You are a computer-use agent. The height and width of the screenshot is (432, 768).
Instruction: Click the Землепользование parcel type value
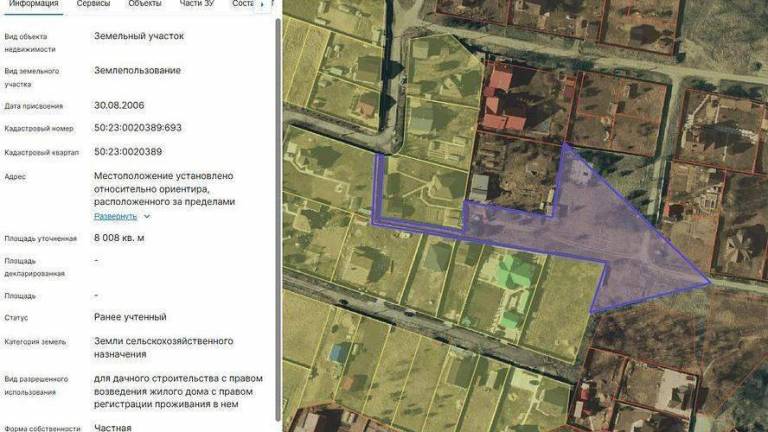(x=137, y=70)
